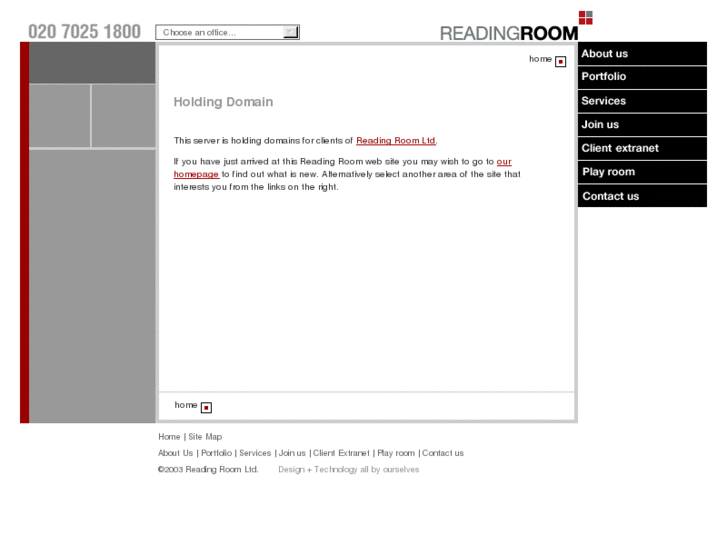The height and width of the screenshot is (545, 727).
Task: Open the Services menu item
Action: pos(642,101)
